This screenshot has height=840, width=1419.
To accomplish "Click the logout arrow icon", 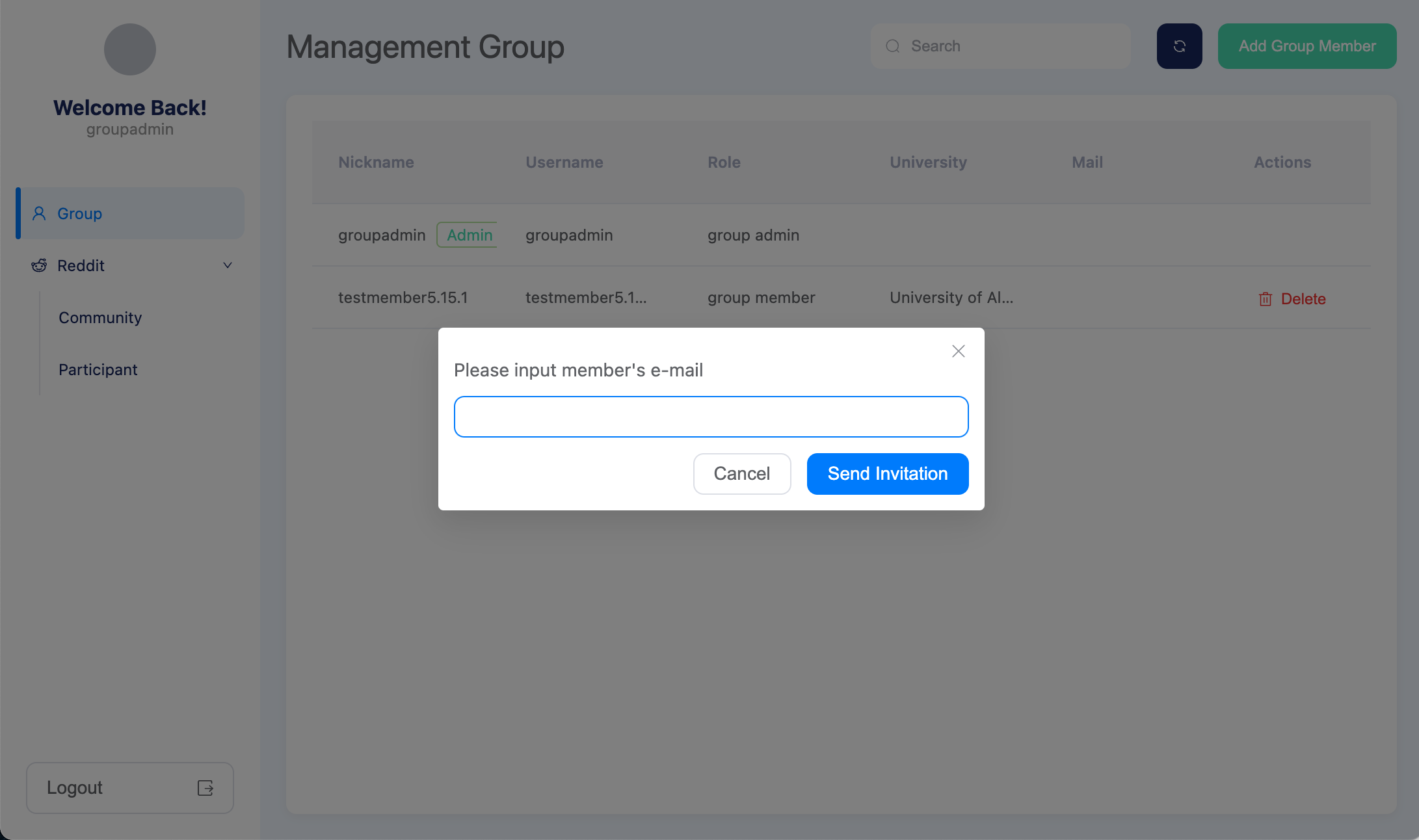I will click(206, 788).
